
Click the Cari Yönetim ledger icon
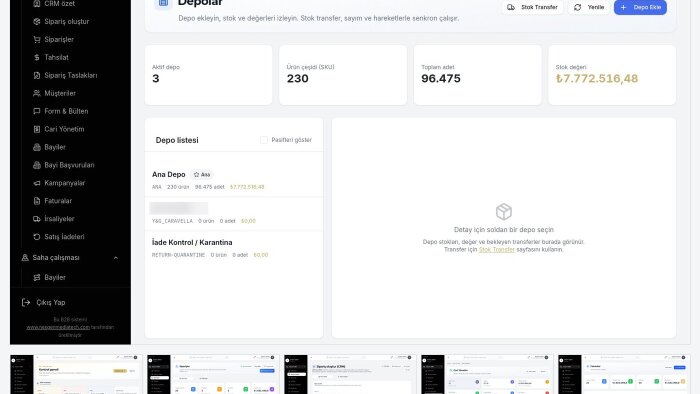tap(37, 129)
